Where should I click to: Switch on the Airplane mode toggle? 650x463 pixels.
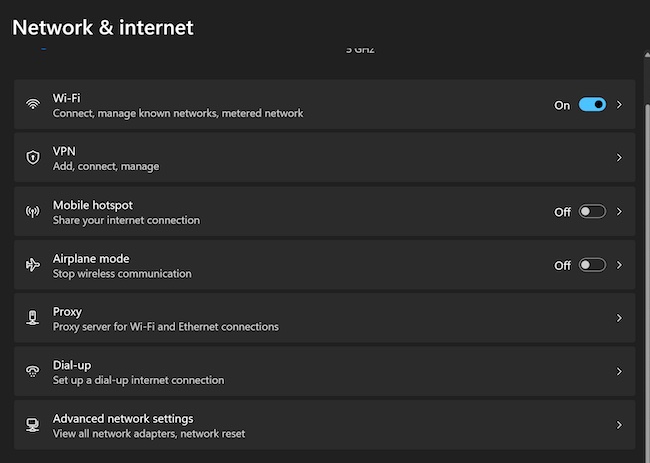[x=592, y=265]
